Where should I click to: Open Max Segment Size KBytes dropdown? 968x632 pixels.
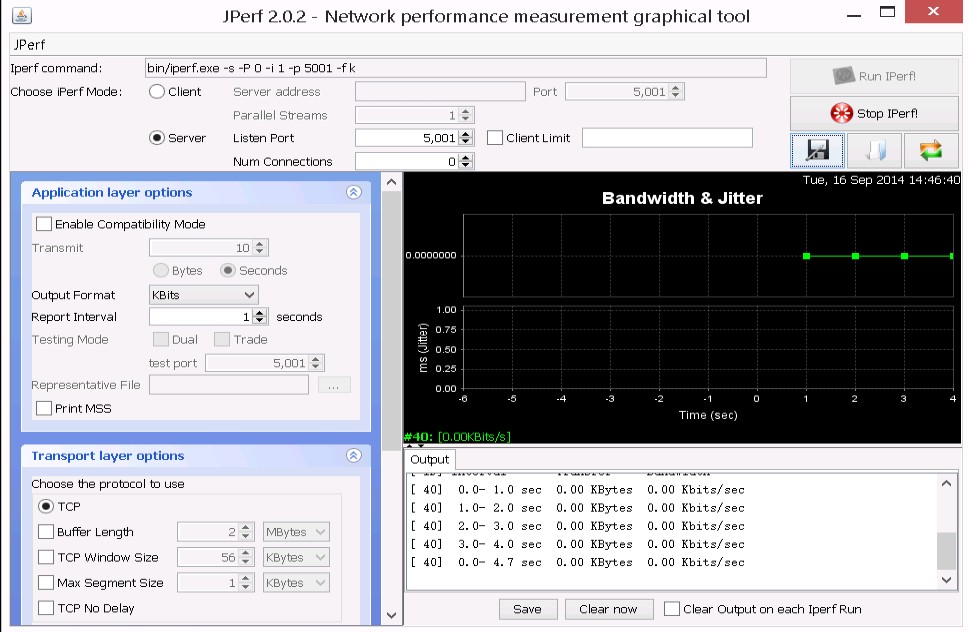(x=296, y=583)
